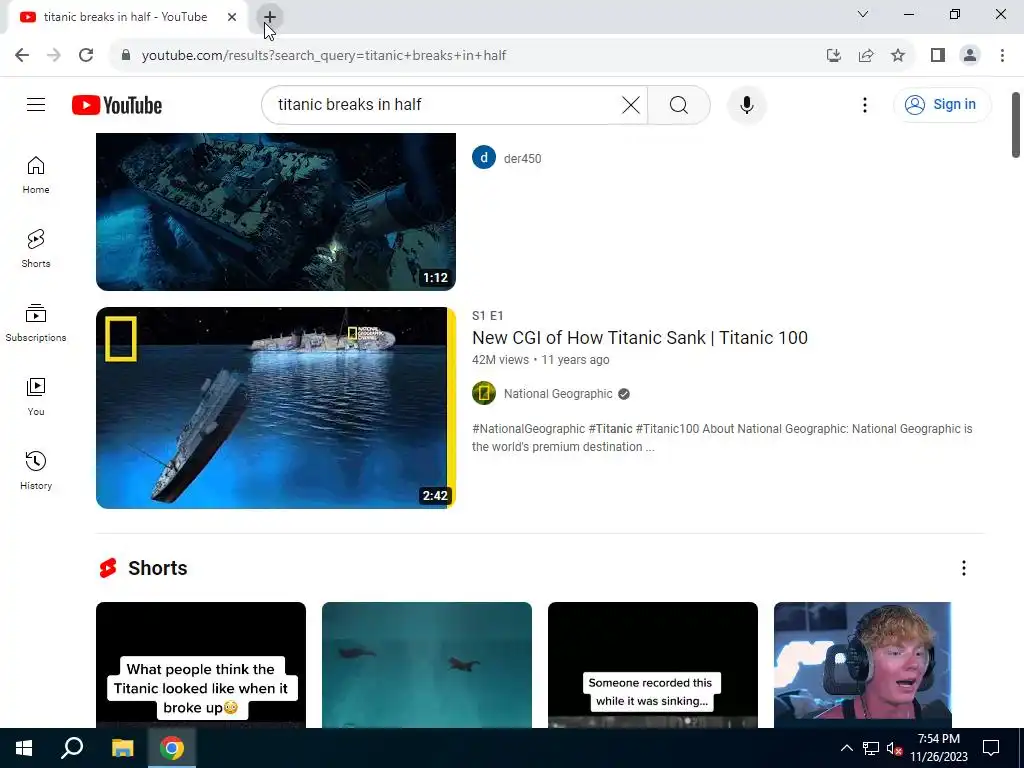Open a new tab with plus button
The width and height of the screenshot is (1024, 768).
pyautogui.click(x=270, y=17)
